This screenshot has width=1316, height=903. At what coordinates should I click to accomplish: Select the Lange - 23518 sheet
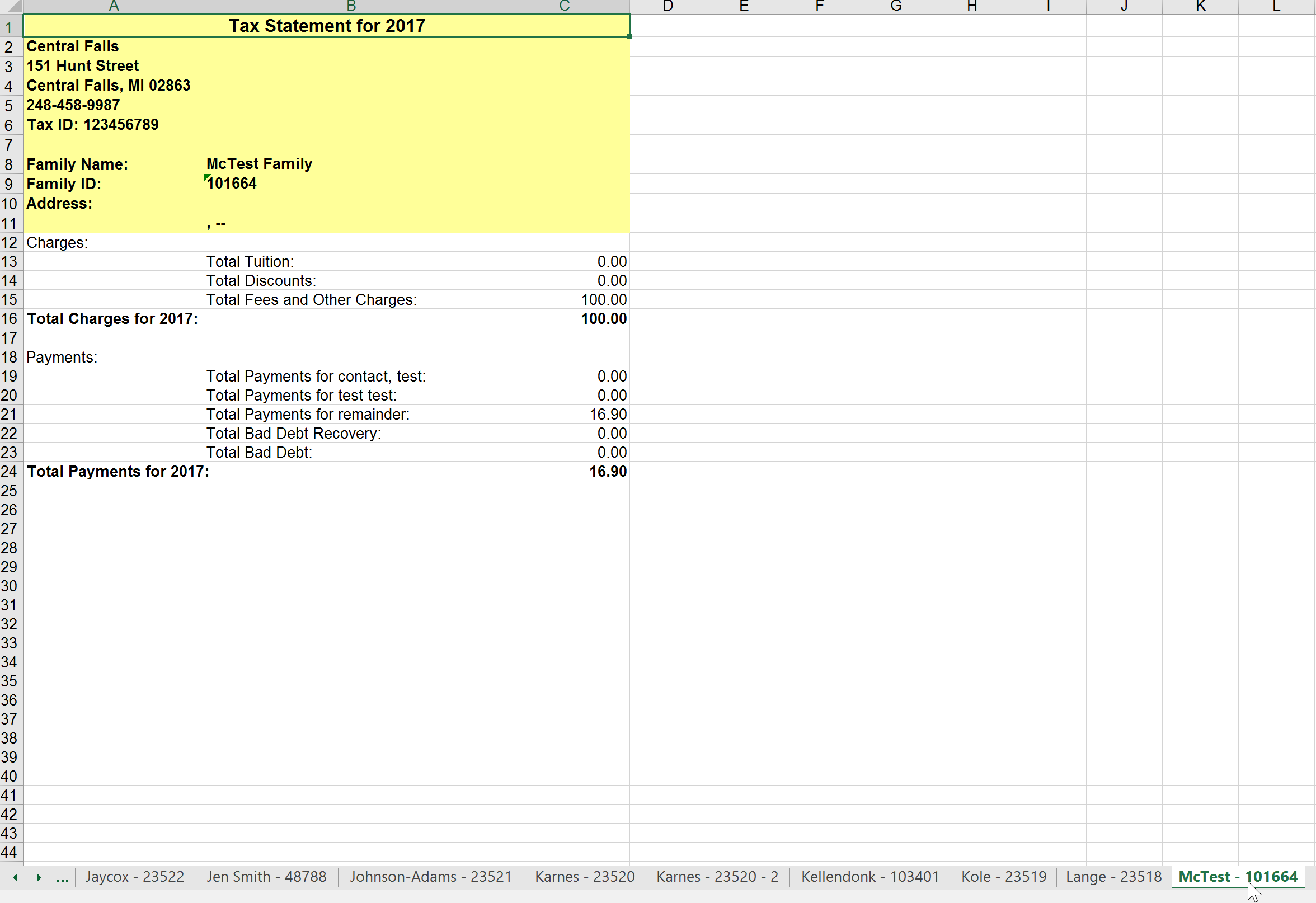coord(1113,877)
